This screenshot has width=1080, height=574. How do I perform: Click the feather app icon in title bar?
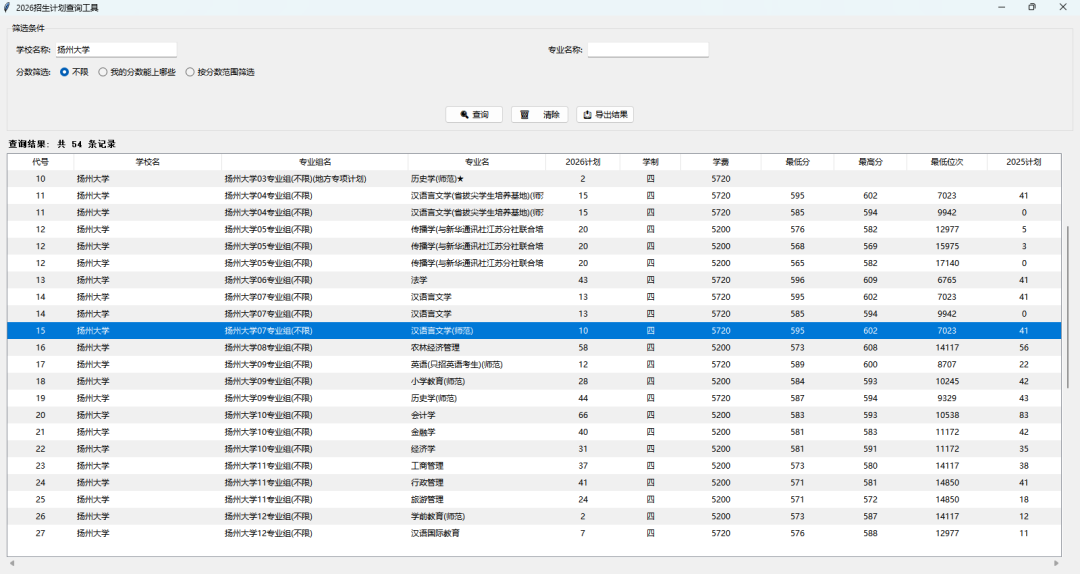7,8
